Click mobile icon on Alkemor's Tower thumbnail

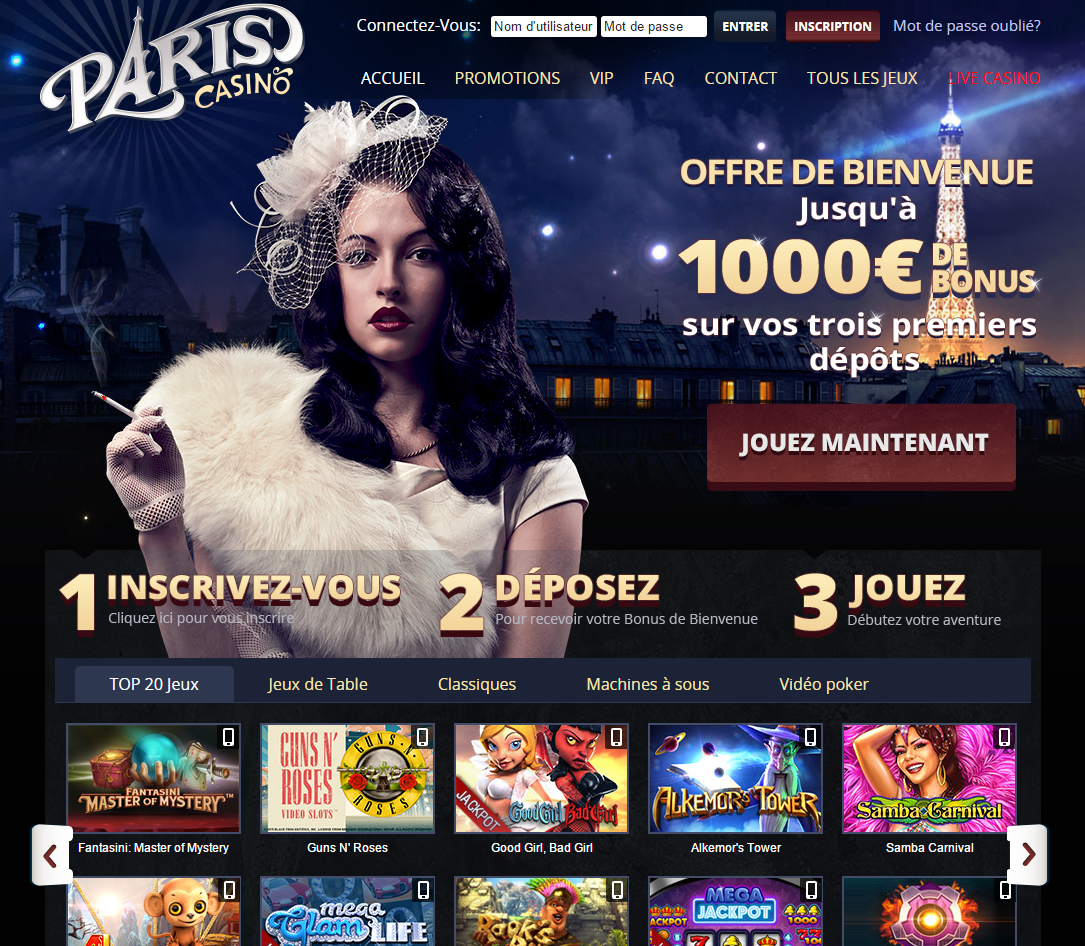coord(810,737)
